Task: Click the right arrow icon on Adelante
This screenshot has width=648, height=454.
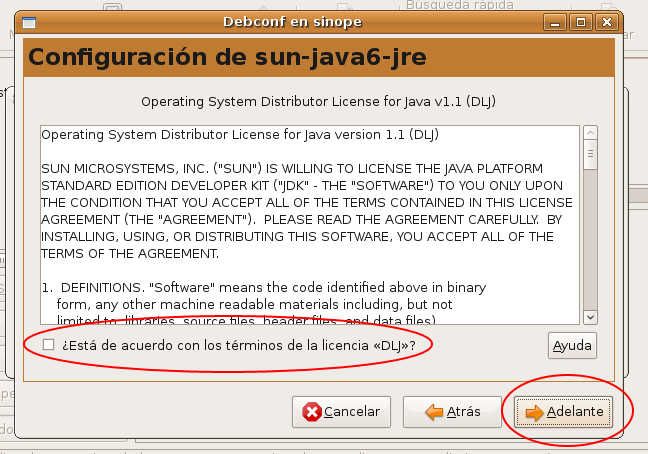Action: click(534, 411)
